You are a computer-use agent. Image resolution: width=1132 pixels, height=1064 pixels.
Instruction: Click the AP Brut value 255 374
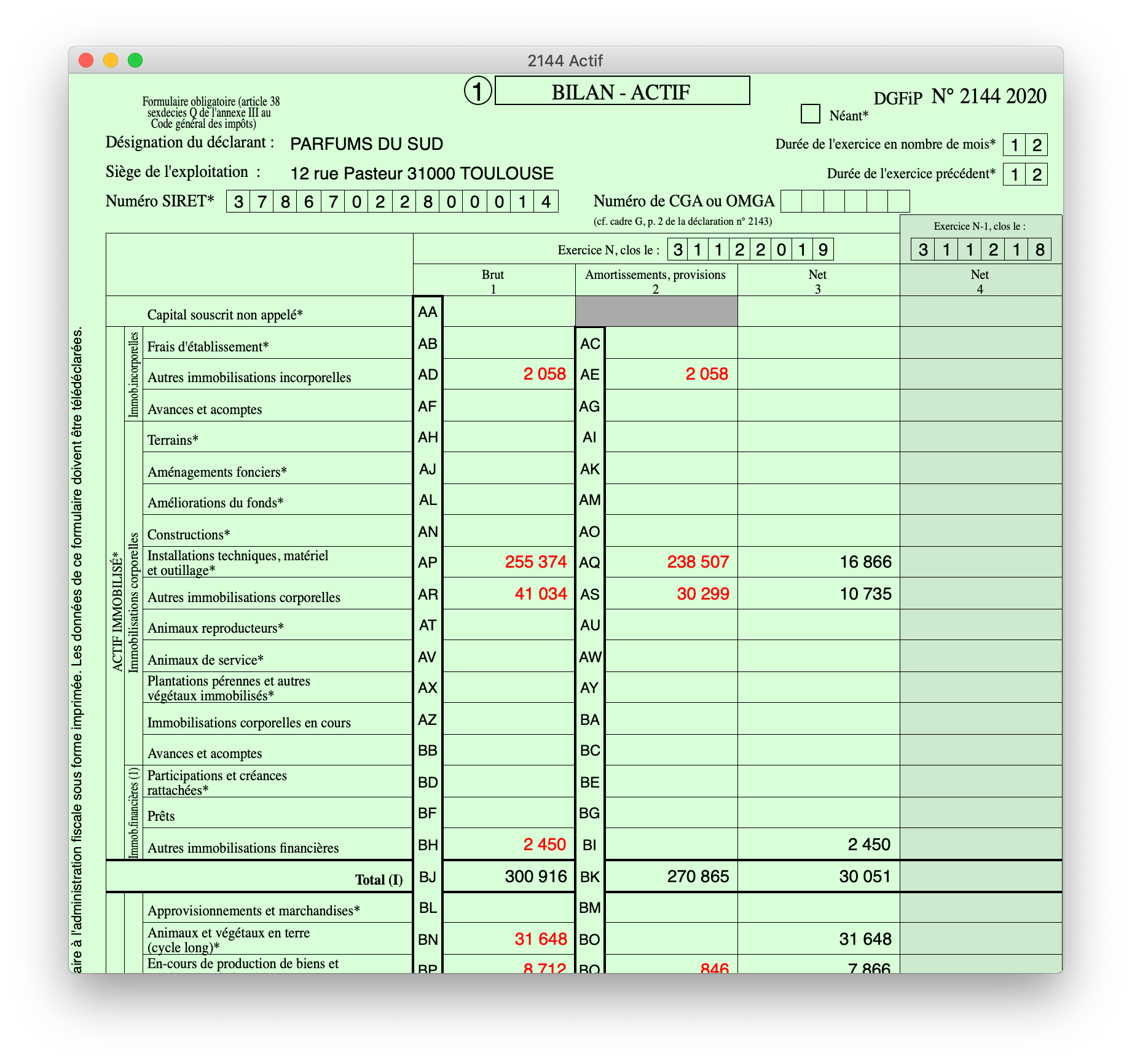point(536,561)
